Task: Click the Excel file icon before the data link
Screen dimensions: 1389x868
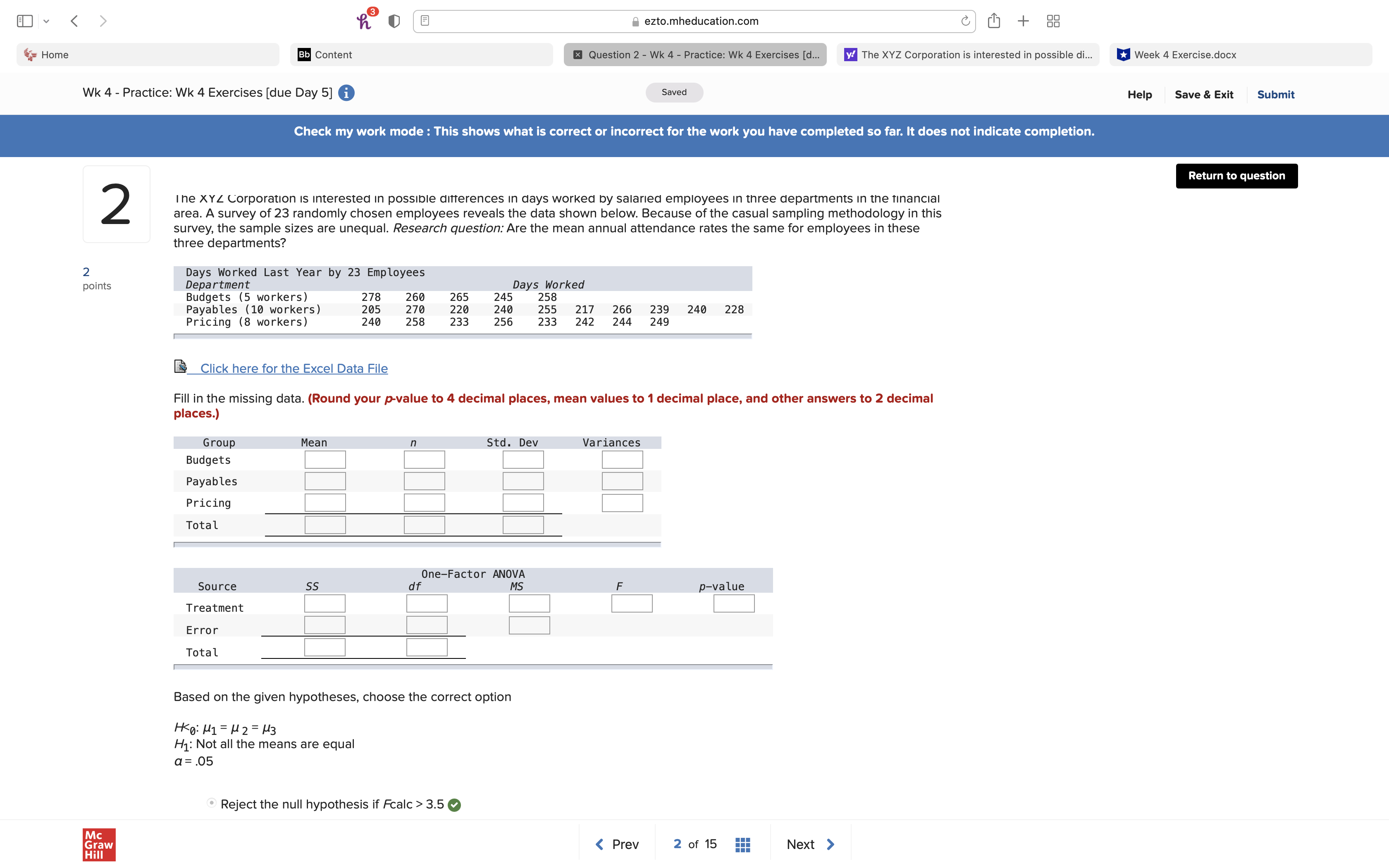Action: [x=180, y=366]
